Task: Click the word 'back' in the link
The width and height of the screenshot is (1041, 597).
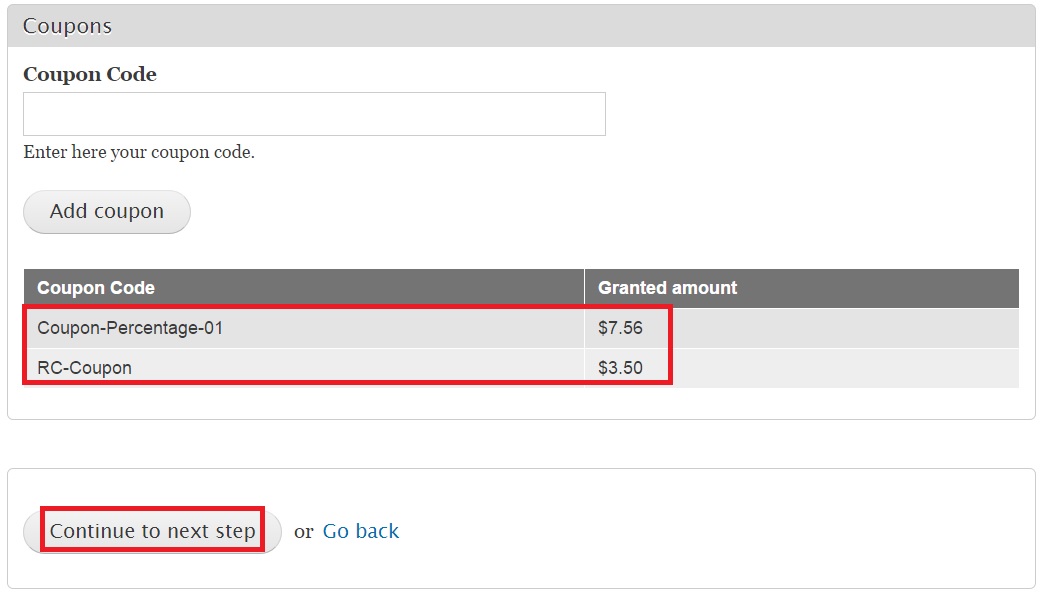Action: pyautogui.click(x=379, y=531)
